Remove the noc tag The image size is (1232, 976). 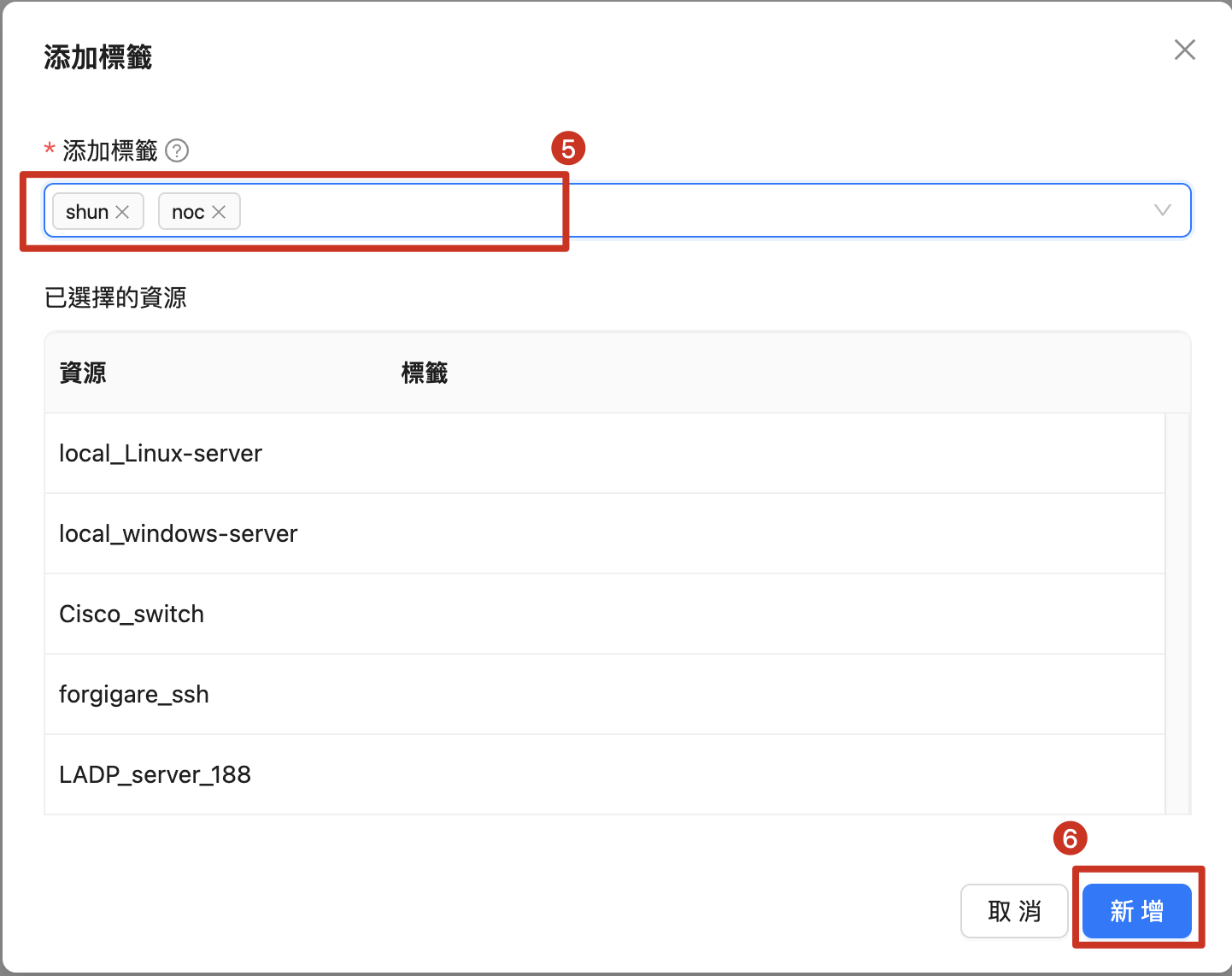220,212
